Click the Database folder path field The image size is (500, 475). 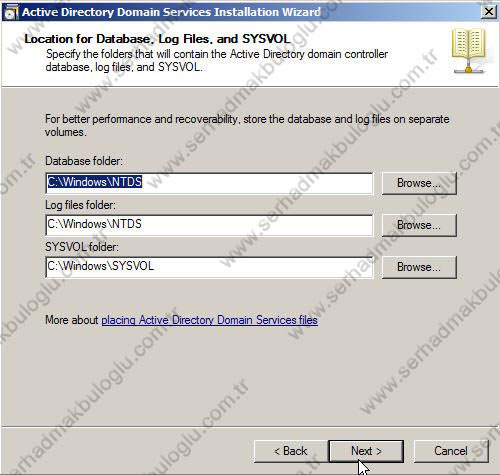click(x=209, y=183)
